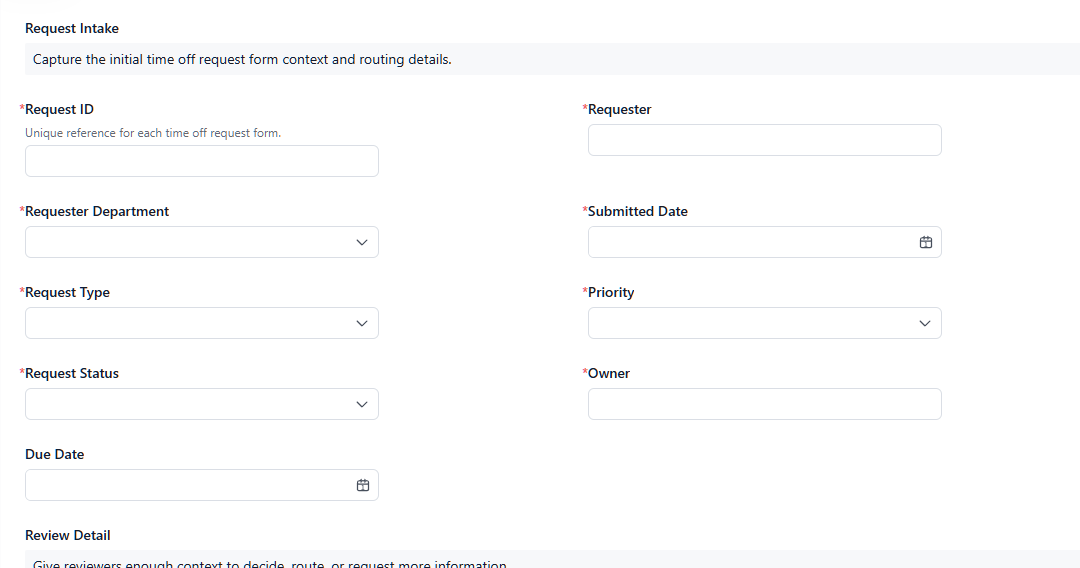Select the Due Date field
The image size is (1080, 568).
coord(202,485)
